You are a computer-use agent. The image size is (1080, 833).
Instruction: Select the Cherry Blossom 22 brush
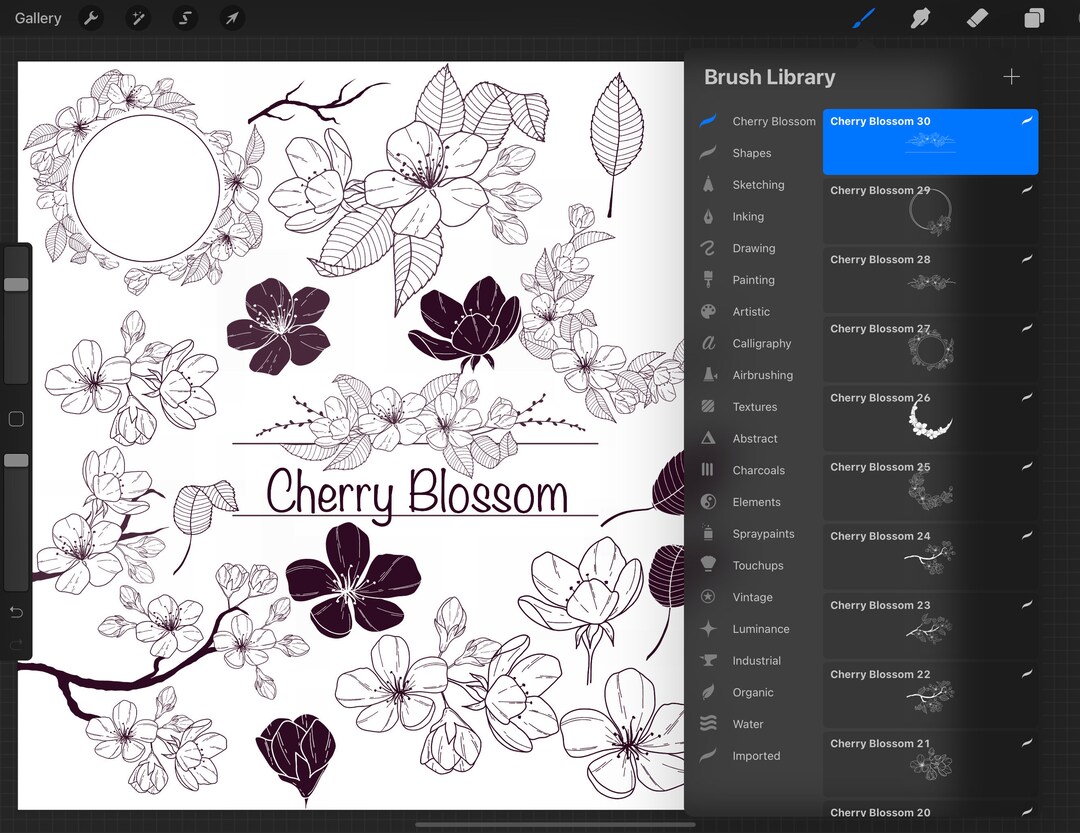931,695
